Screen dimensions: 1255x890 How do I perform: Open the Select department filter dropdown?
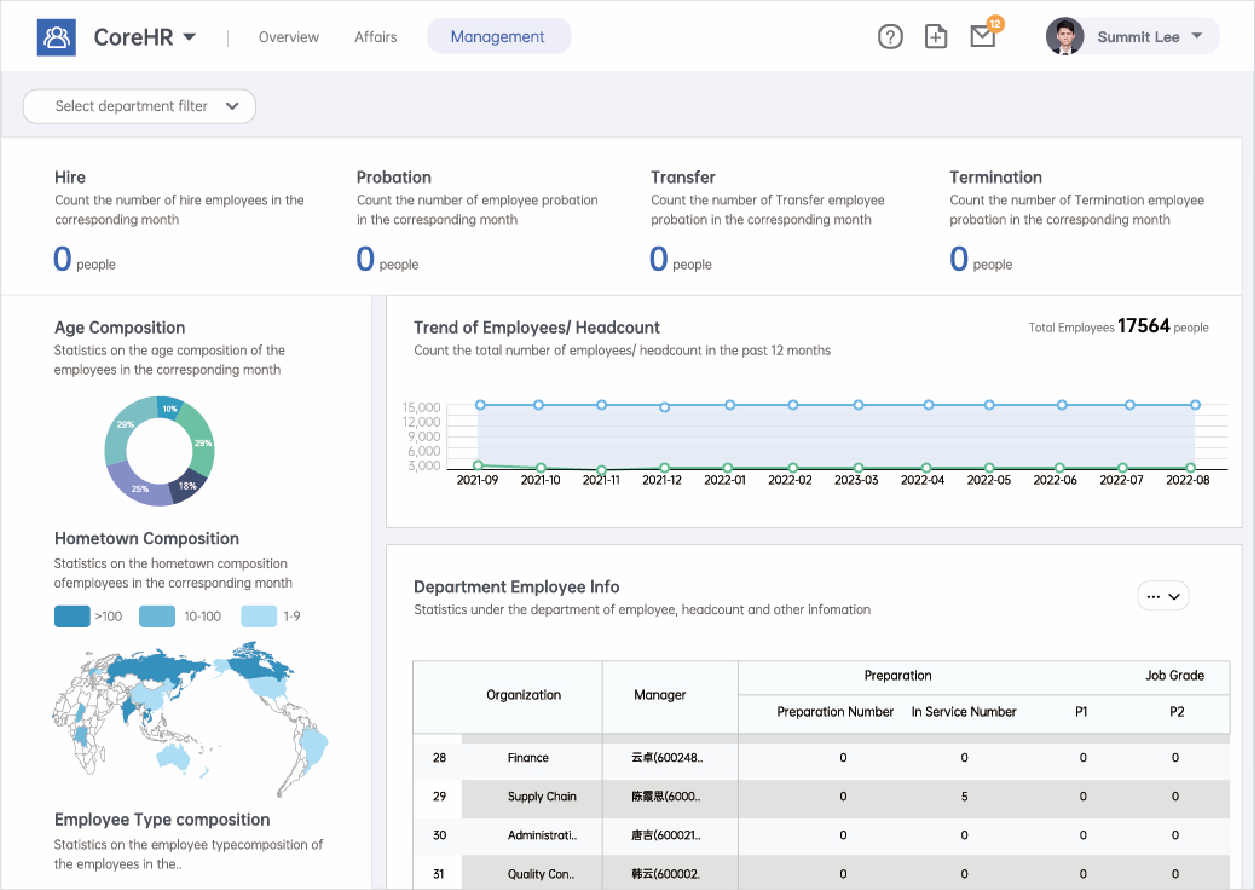139,106
